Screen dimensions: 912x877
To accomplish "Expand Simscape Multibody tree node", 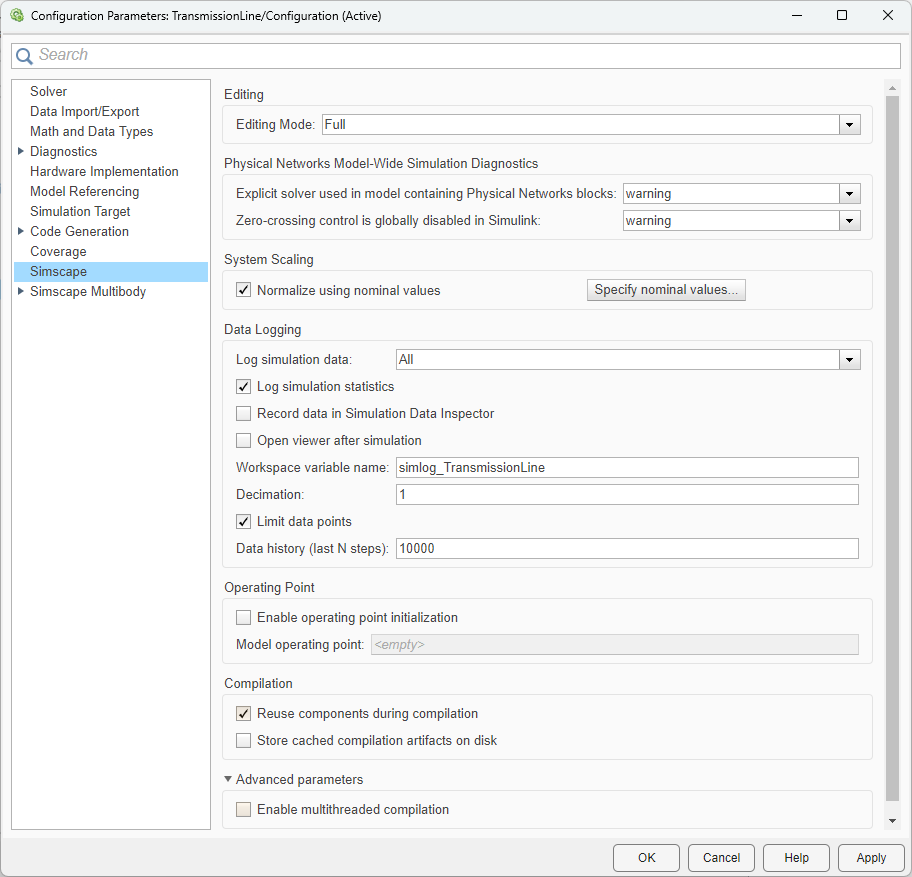I will (x=21, y=291).
